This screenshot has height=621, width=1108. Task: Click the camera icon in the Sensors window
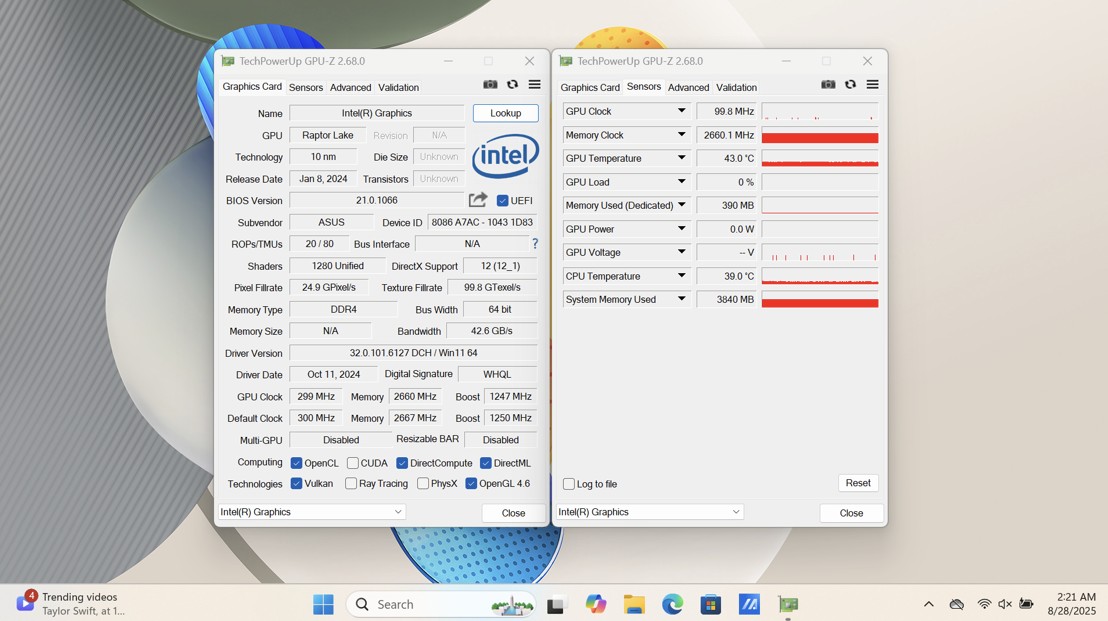click(828, 86)
